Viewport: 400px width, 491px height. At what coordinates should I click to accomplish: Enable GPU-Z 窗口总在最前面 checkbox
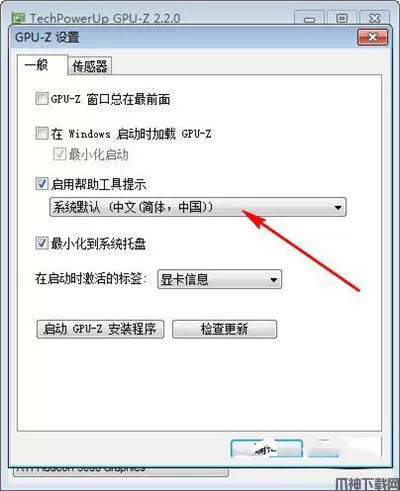pyautogui.click(x=42, y=99)
